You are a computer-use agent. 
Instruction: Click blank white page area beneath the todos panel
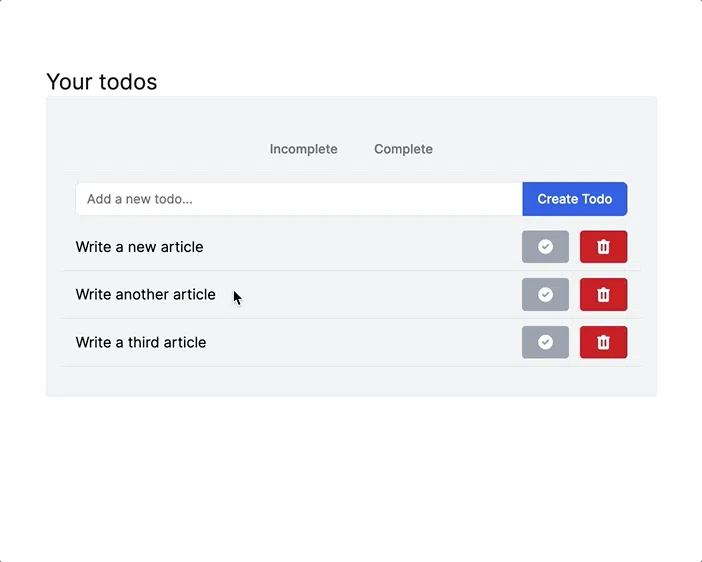pos(351,475)
